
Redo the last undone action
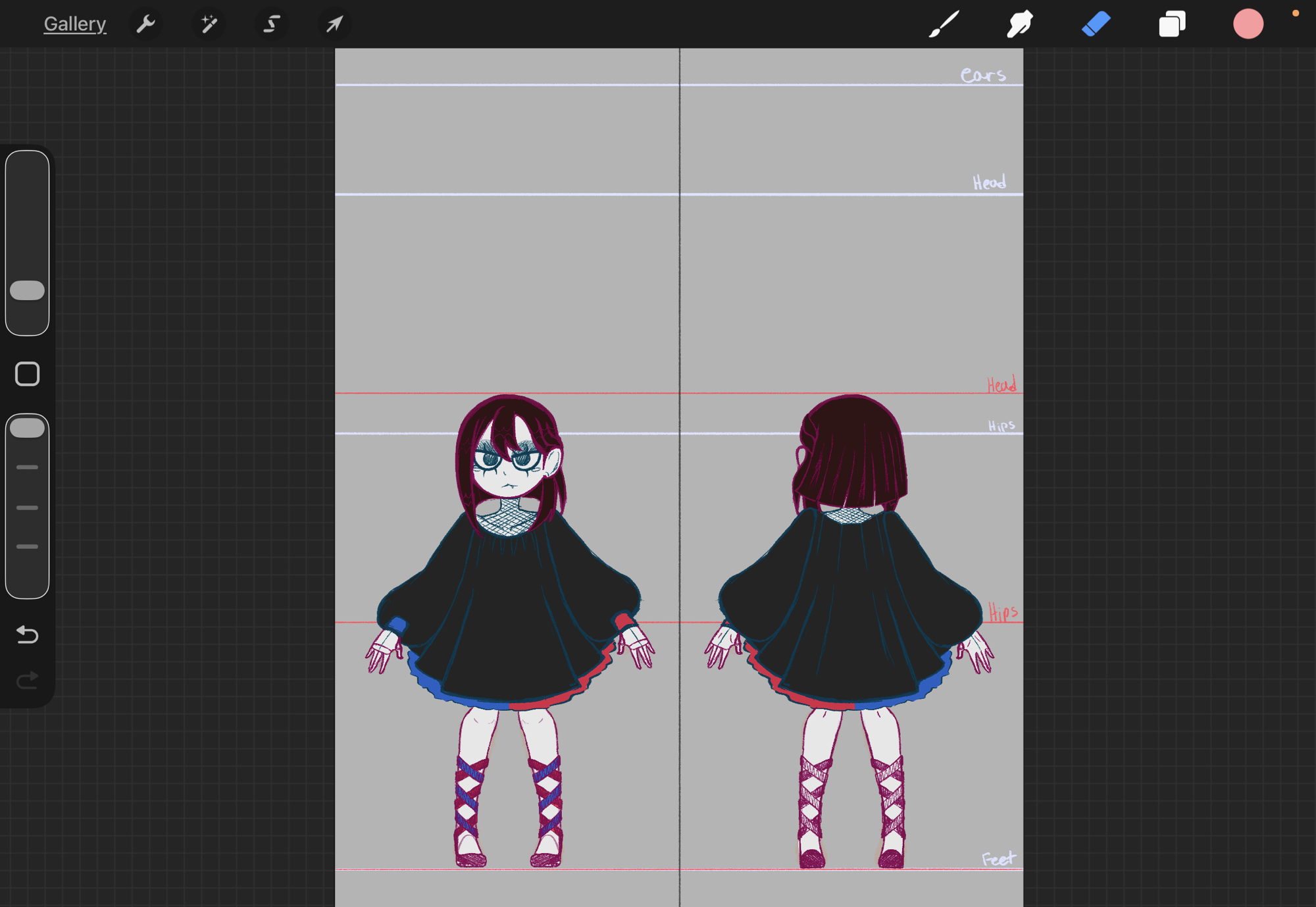pyautogui.click(x=27, y=680)
